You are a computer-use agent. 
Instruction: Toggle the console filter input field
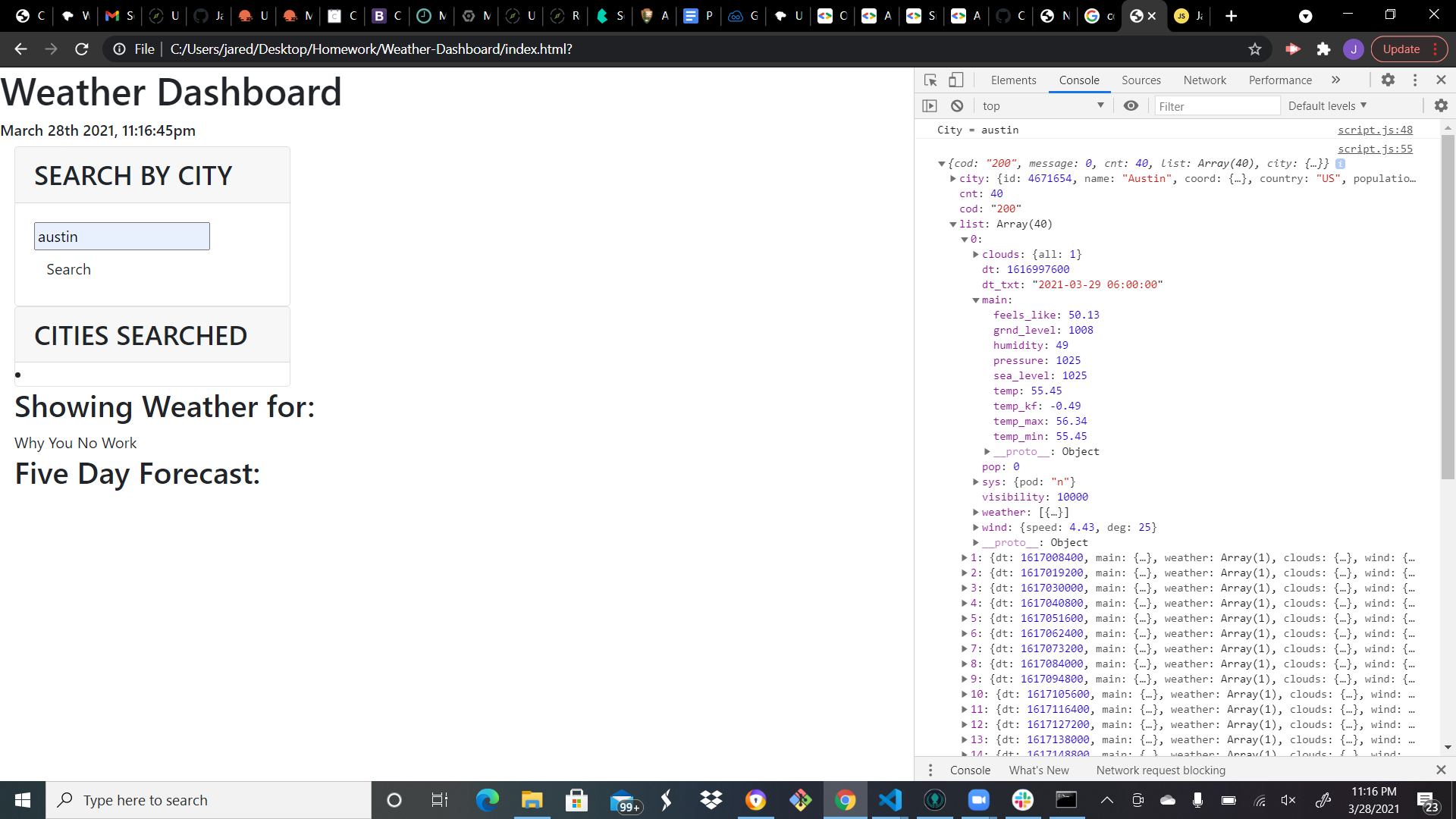1215,106
